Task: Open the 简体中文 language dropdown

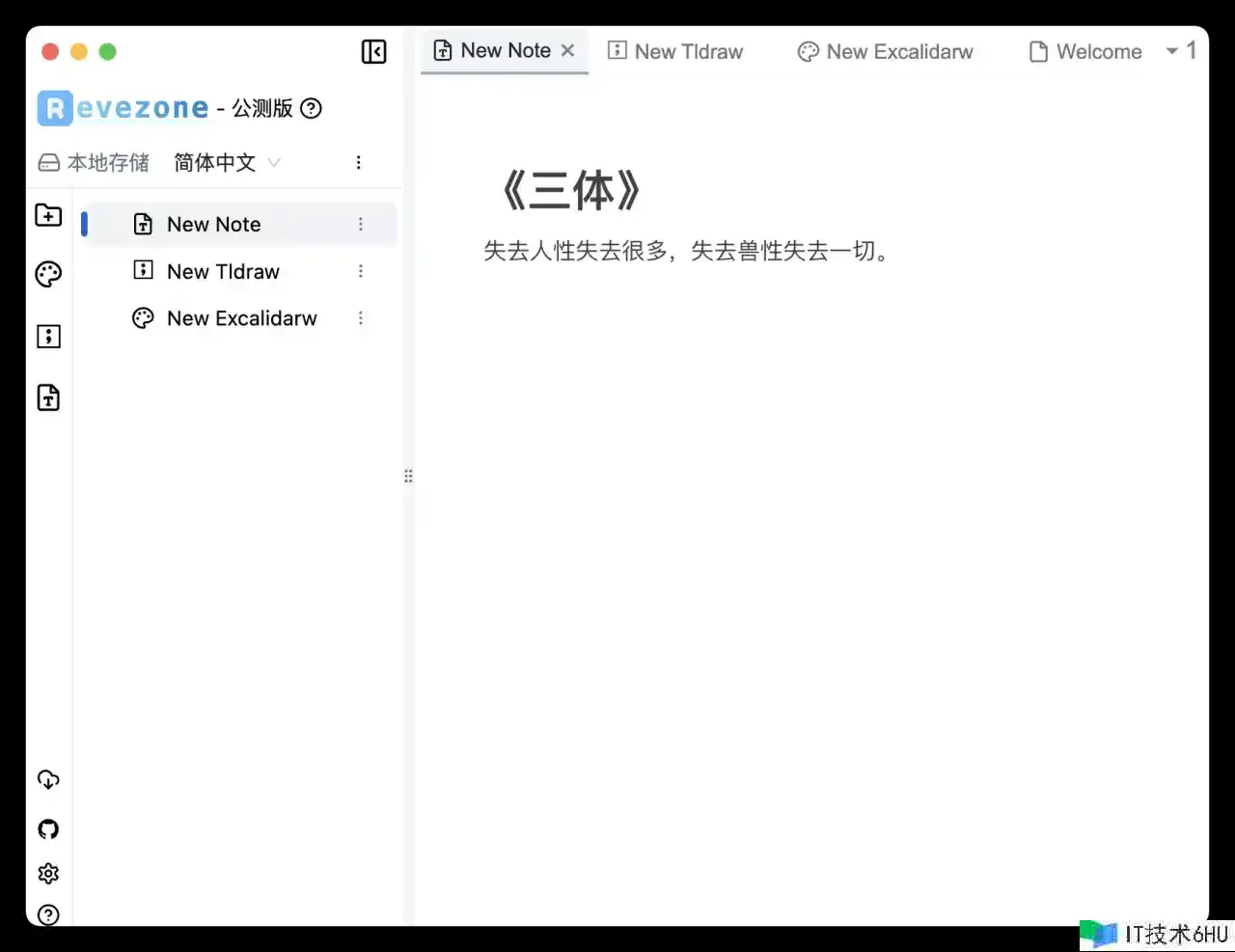Action: pyautogui.click(x=227, y=163)
